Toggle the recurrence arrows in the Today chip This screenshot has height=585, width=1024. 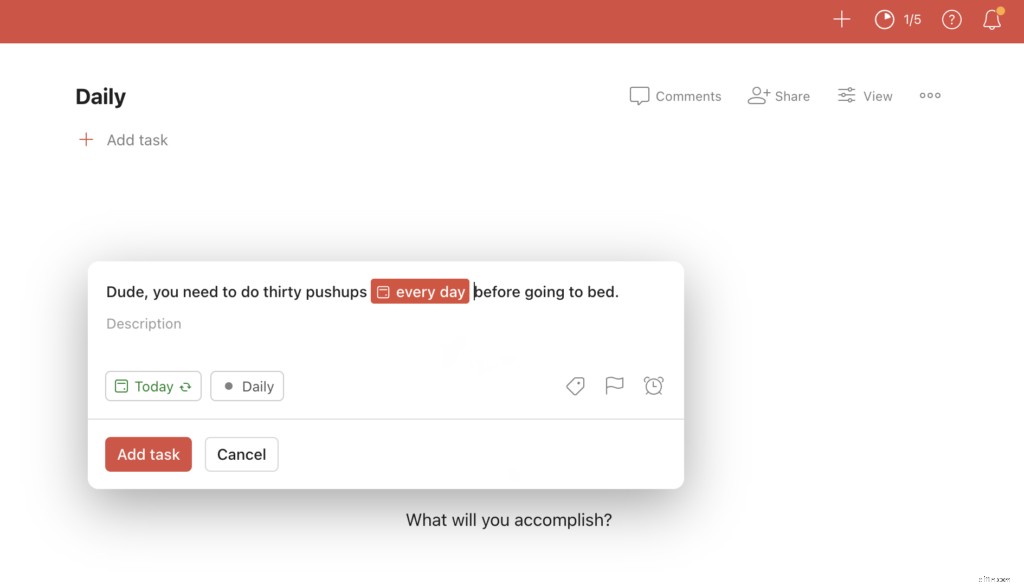pos(186,386)
